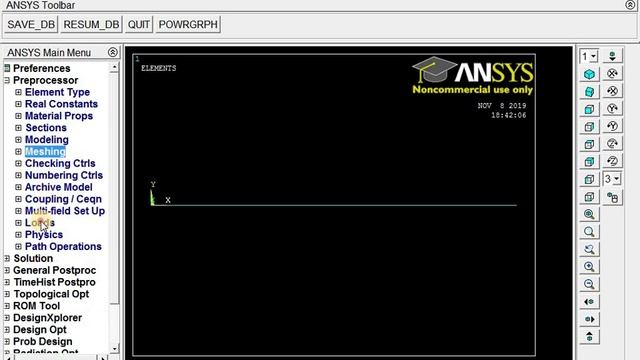Expand General Postproc plus box

click(x=7, y=270)
